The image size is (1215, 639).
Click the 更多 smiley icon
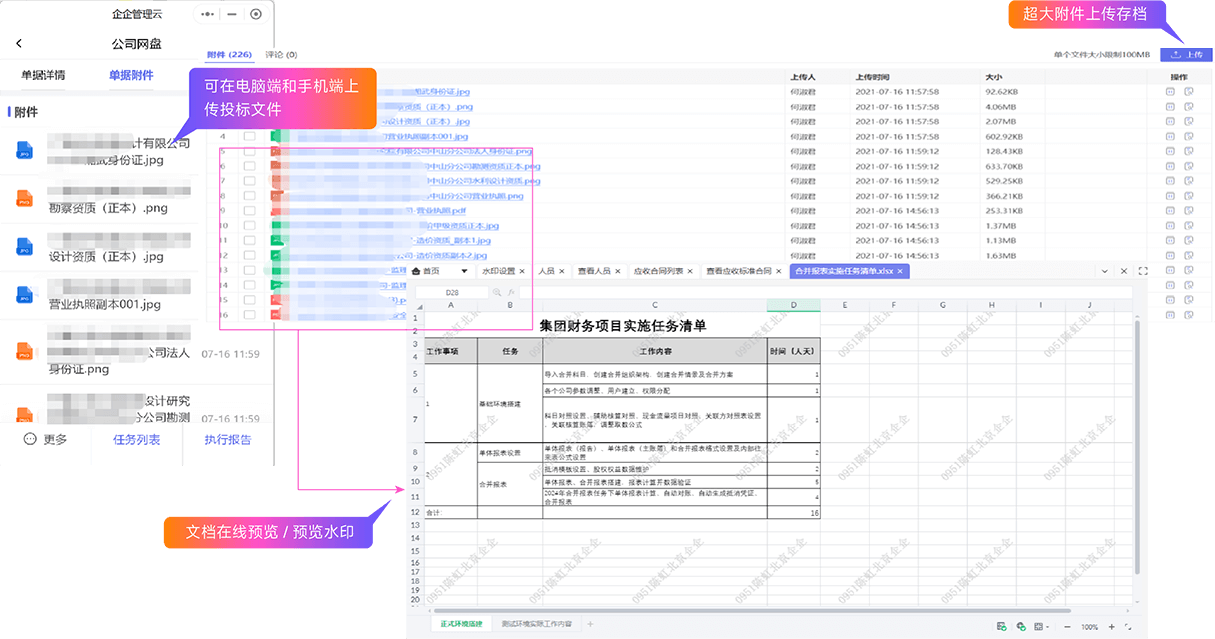click(x=30, y=439)
